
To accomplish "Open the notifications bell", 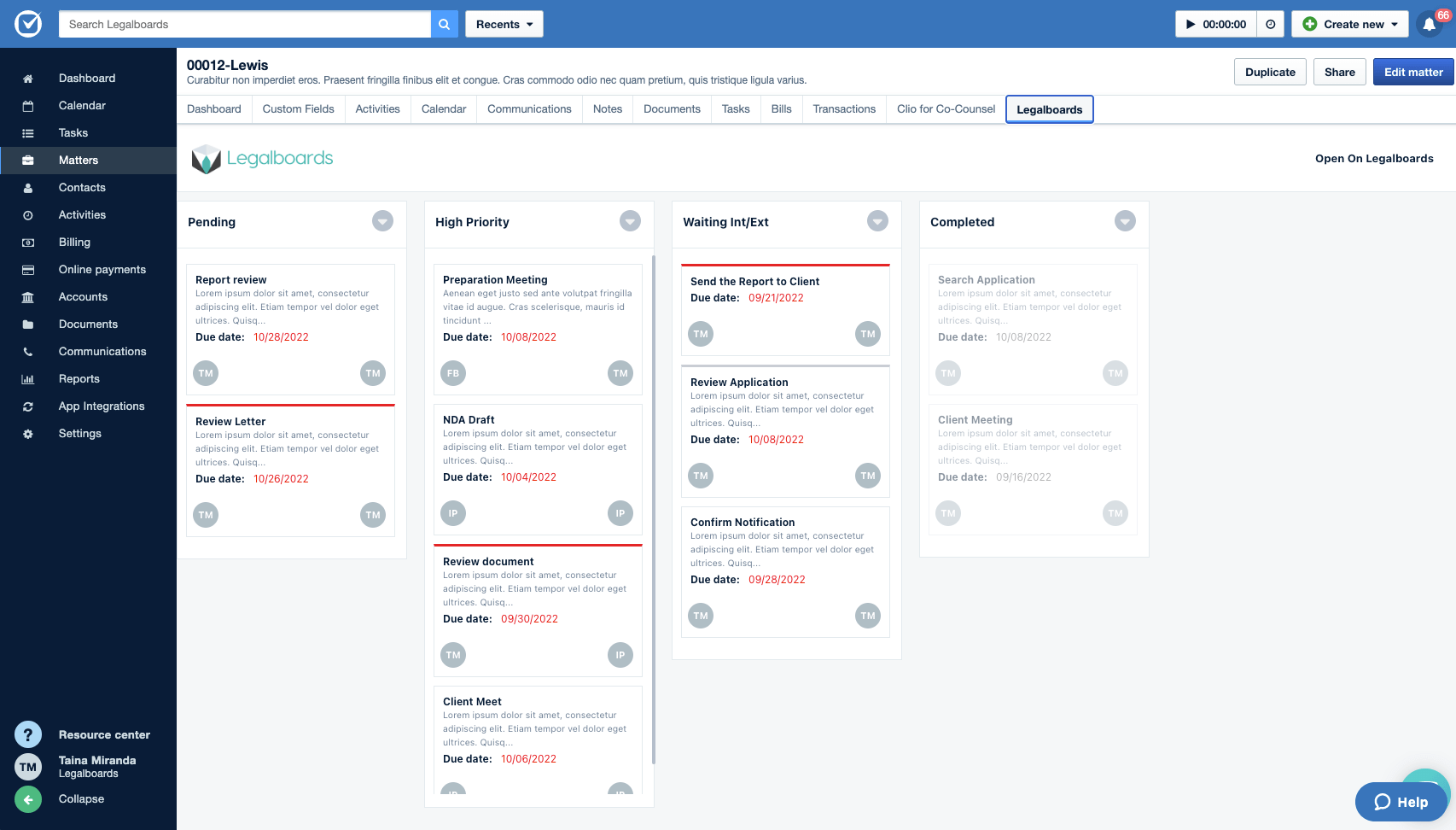I will [1430, 24].
